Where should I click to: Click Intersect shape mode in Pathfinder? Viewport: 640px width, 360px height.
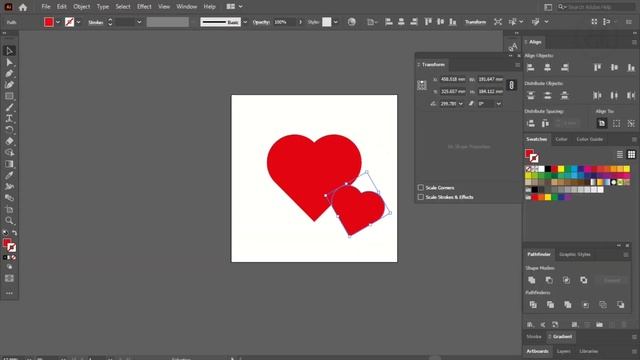(566, 280)
